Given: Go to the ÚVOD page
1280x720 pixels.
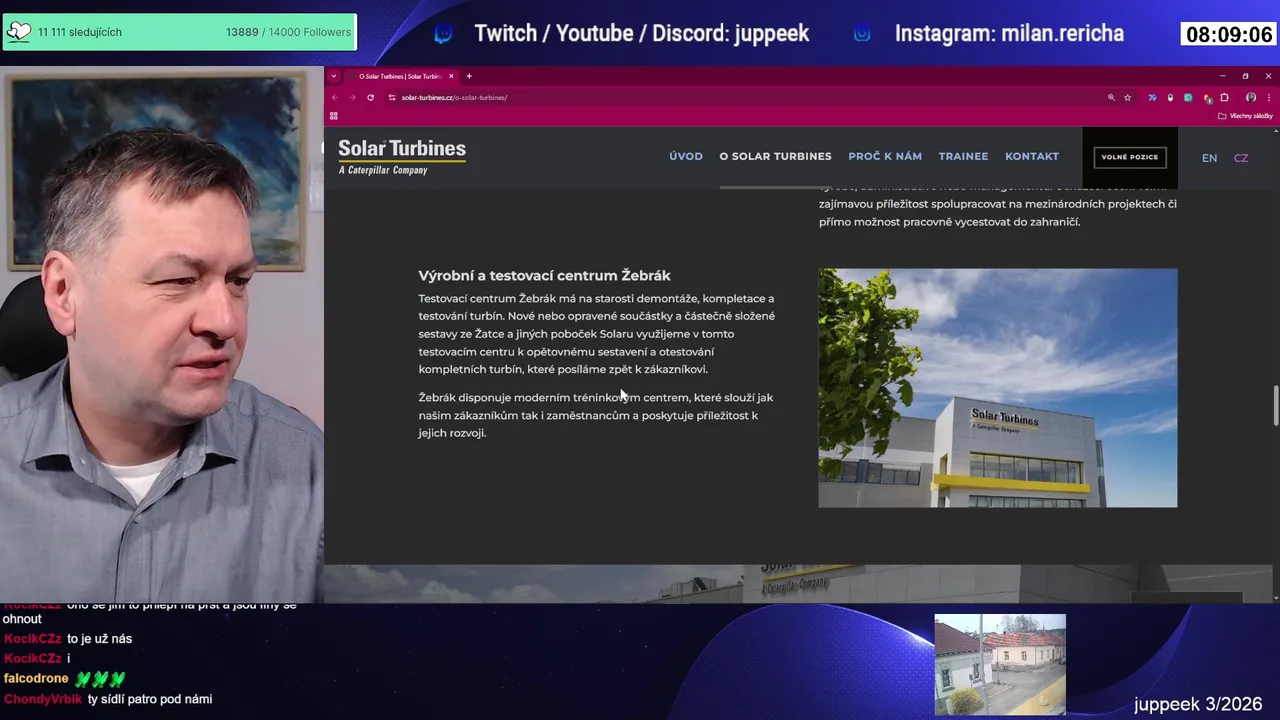Looking at the screenshot, I should click(686, 157).
